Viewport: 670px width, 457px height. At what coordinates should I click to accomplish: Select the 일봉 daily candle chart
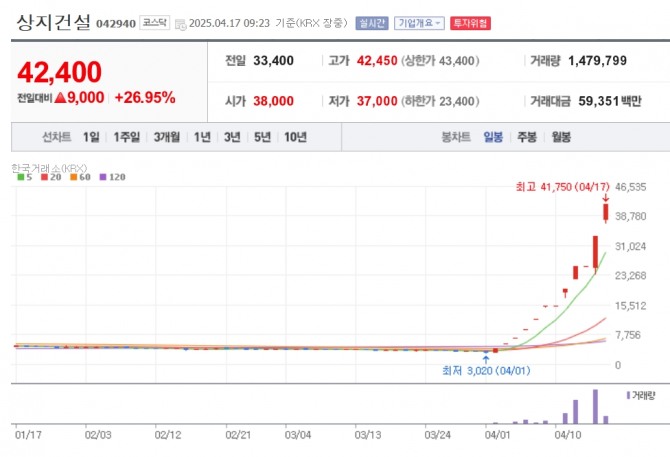(x=493, y=137)
